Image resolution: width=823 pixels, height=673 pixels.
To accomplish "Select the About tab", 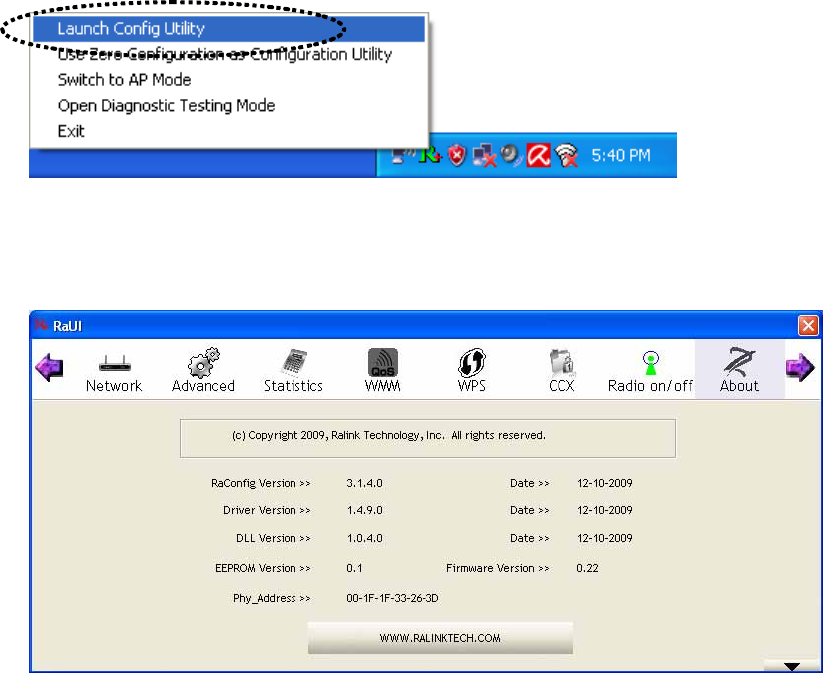I will 740,370.
